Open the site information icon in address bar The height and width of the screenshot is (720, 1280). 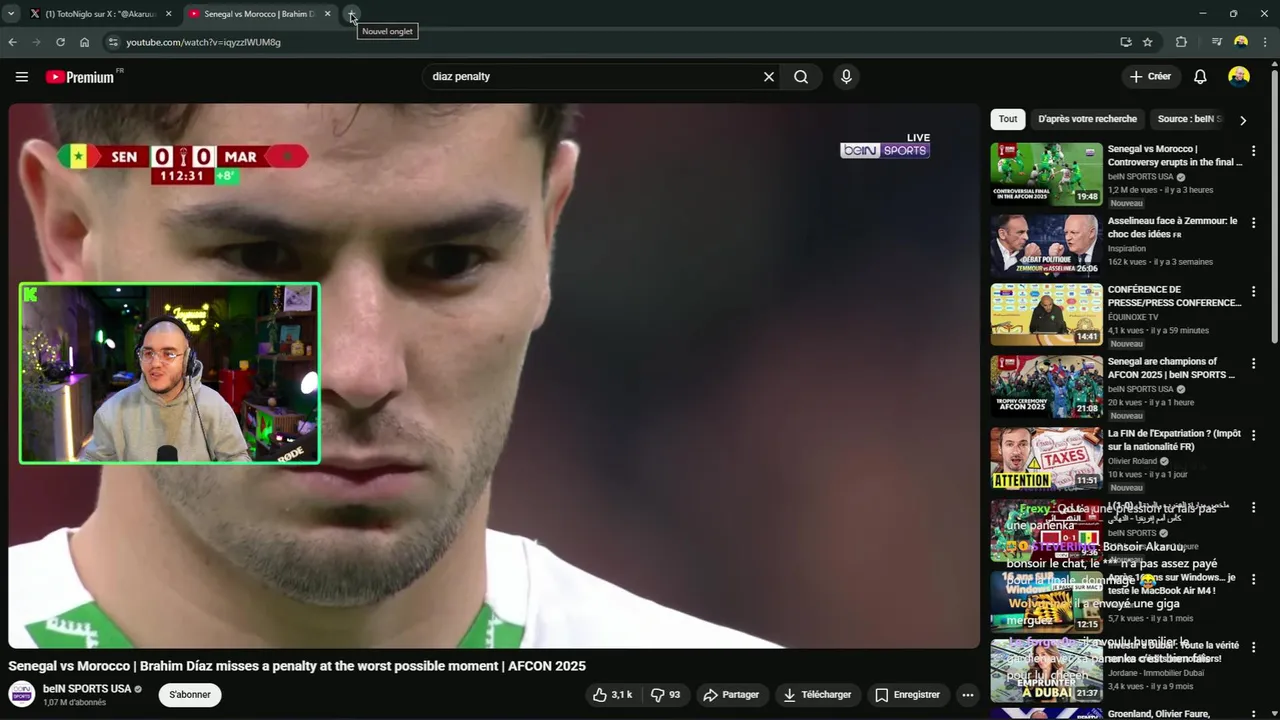113,42
